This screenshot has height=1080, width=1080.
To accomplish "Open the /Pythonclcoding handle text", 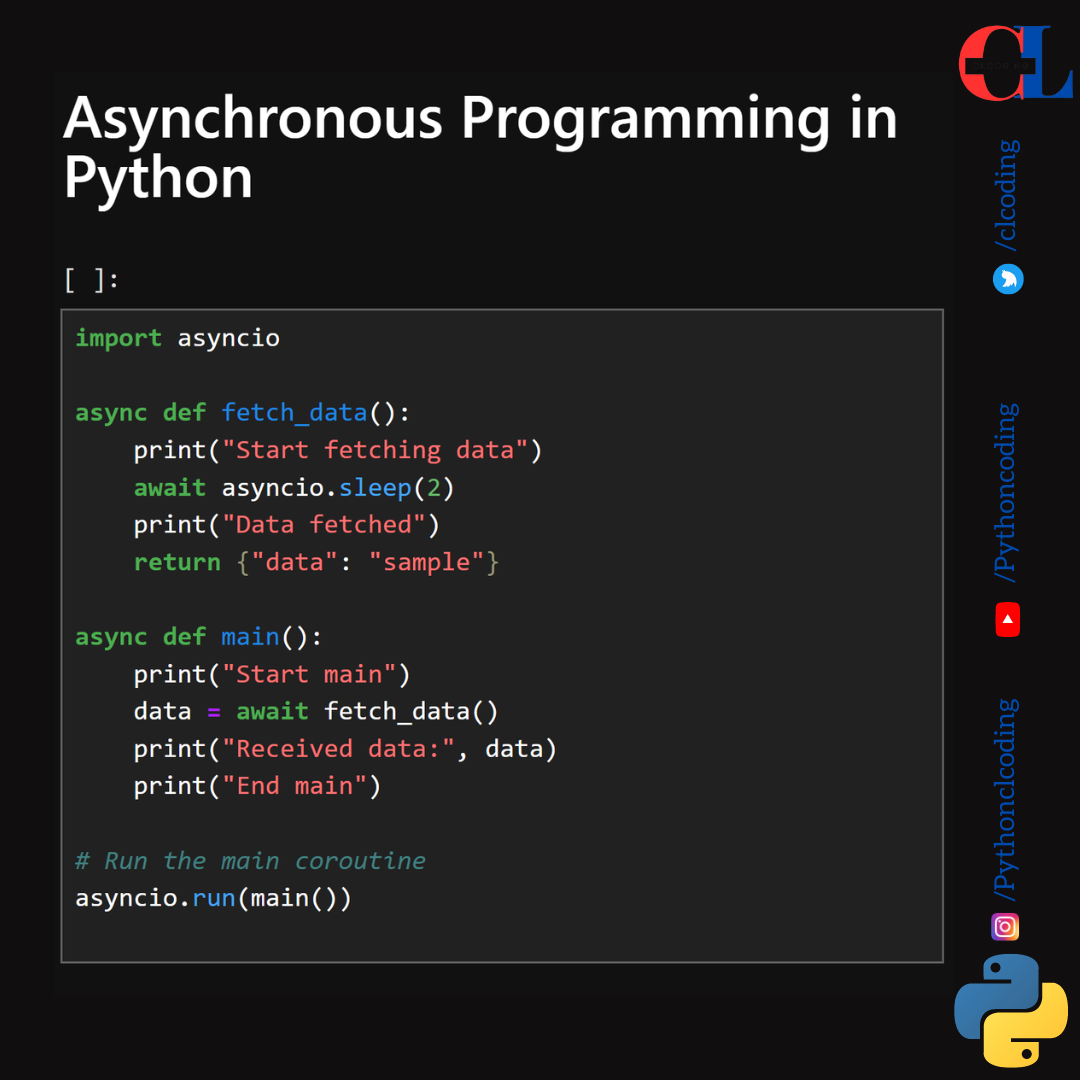I will click(x=1006, y=800).
